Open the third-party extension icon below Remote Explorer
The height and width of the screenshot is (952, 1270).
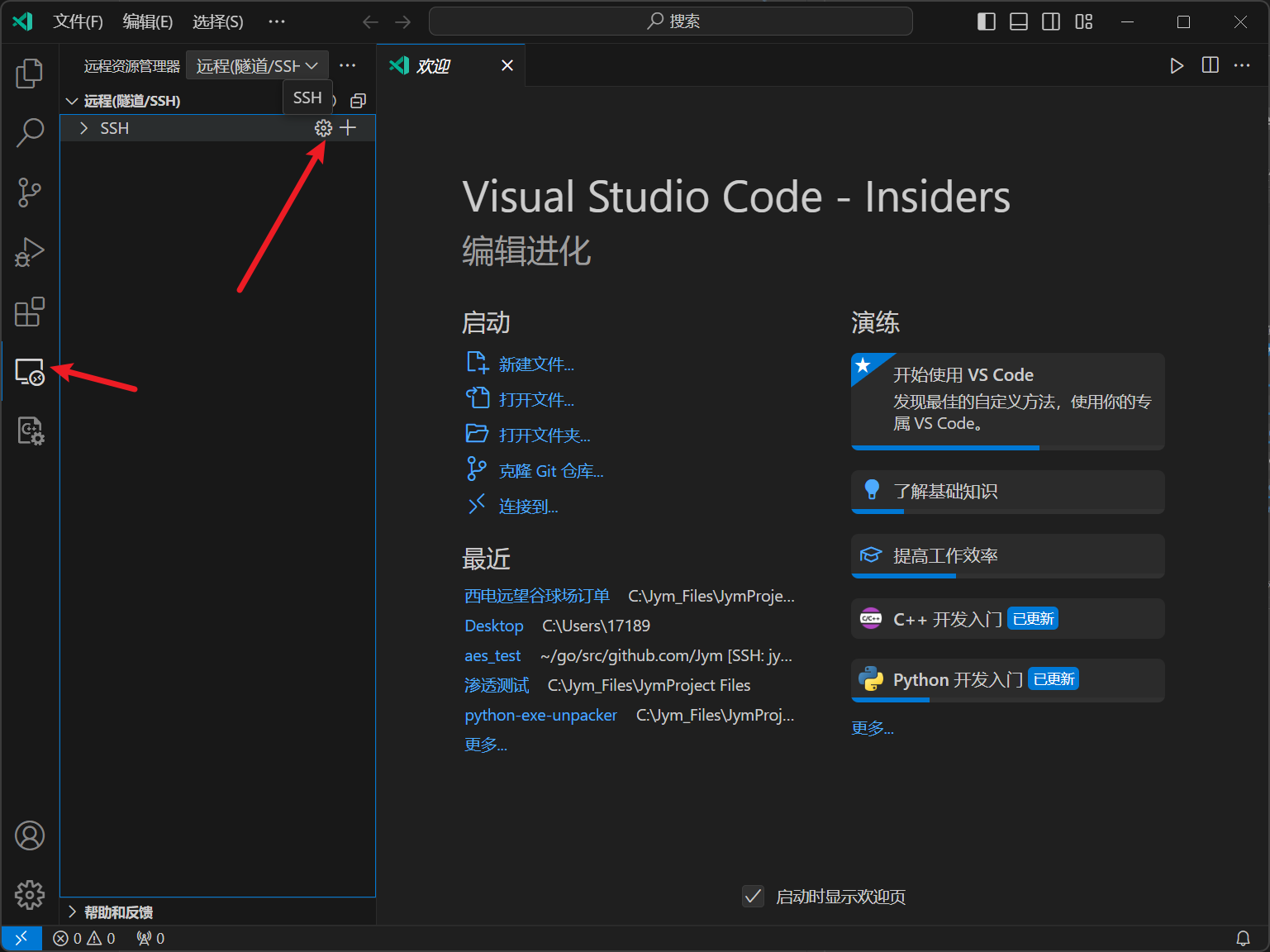pos(30,431)
